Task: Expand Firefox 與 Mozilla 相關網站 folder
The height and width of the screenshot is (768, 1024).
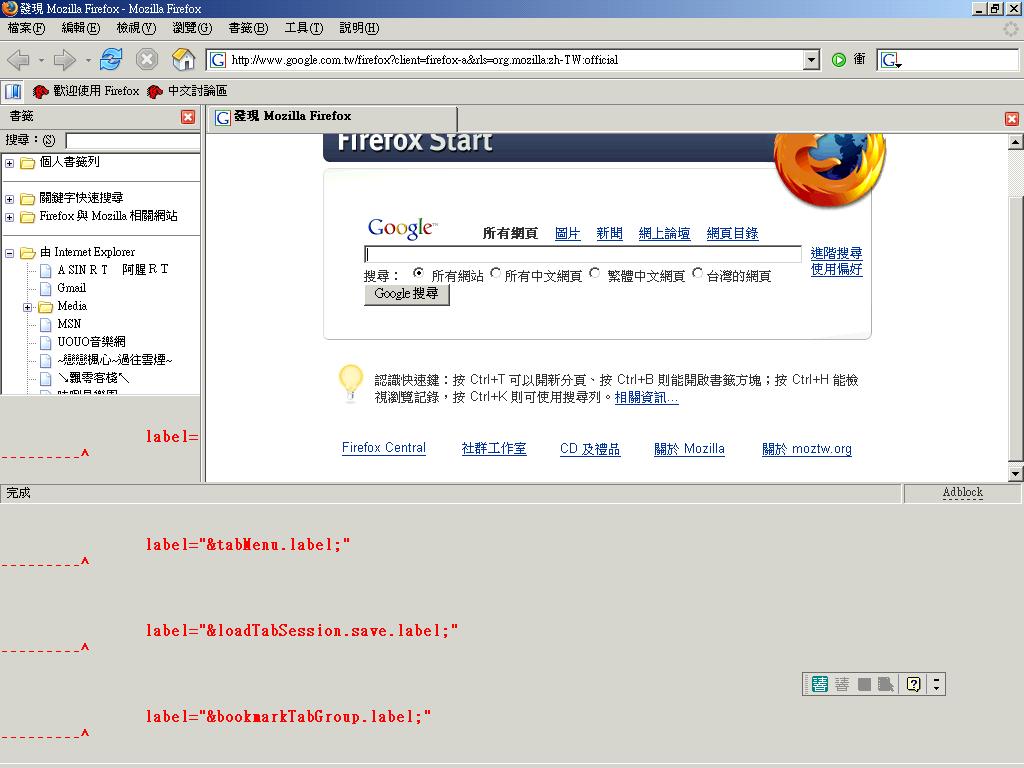Action: pos(10,217)
